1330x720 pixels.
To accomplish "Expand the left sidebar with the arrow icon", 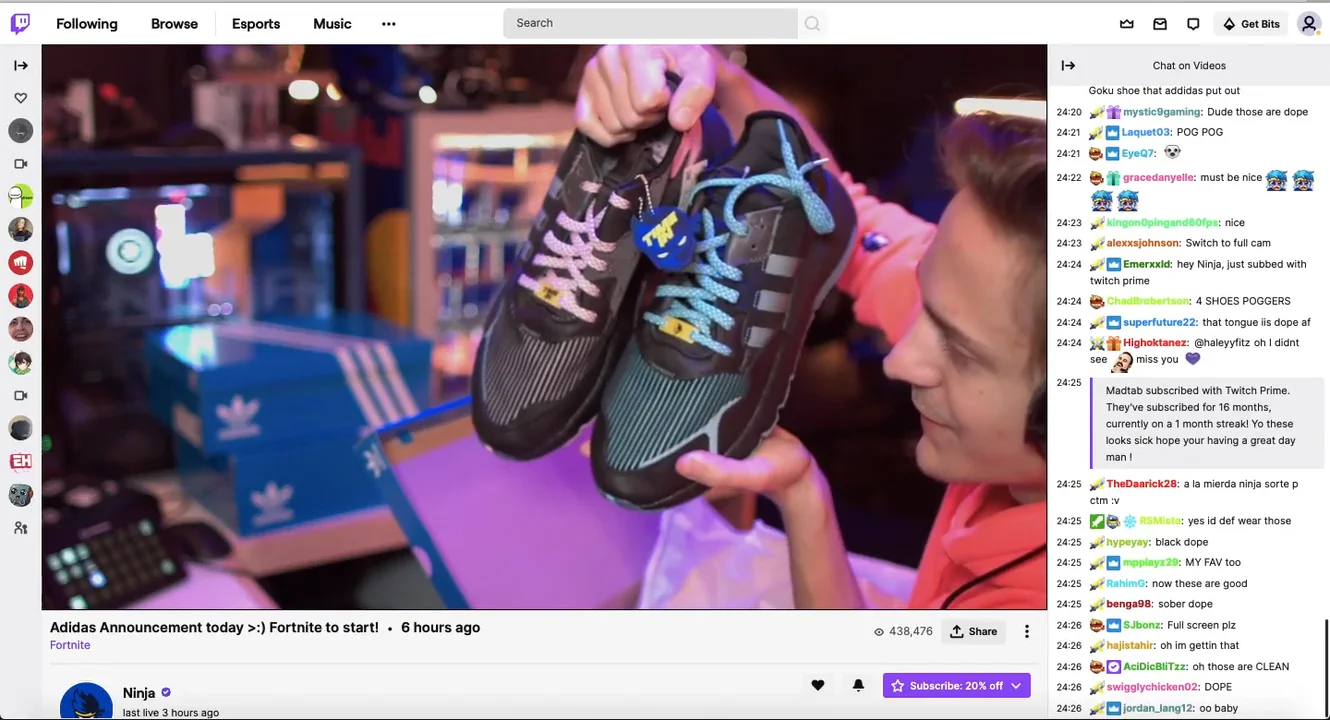I will 20,66.
